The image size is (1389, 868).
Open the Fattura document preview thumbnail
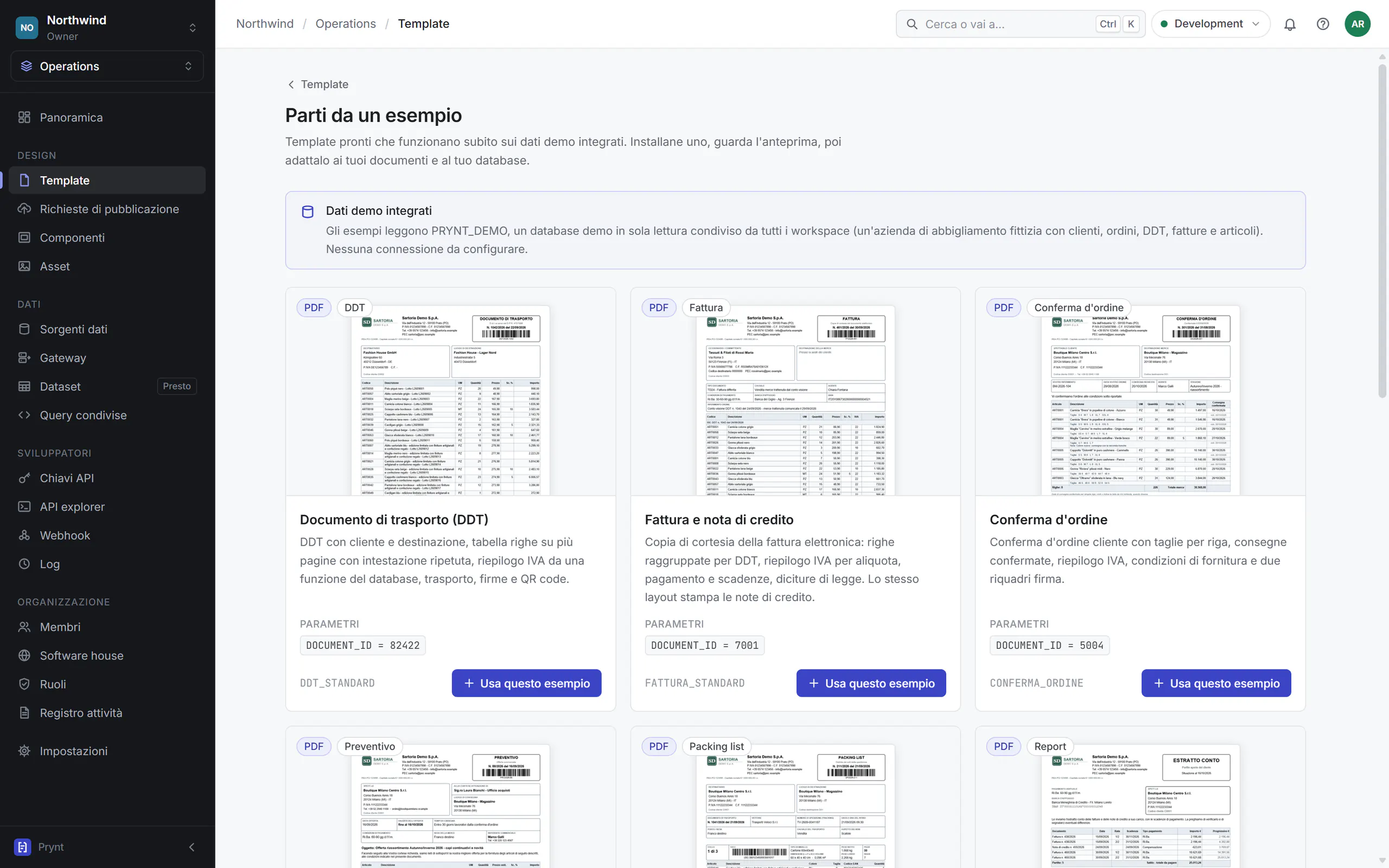(795, 400)
